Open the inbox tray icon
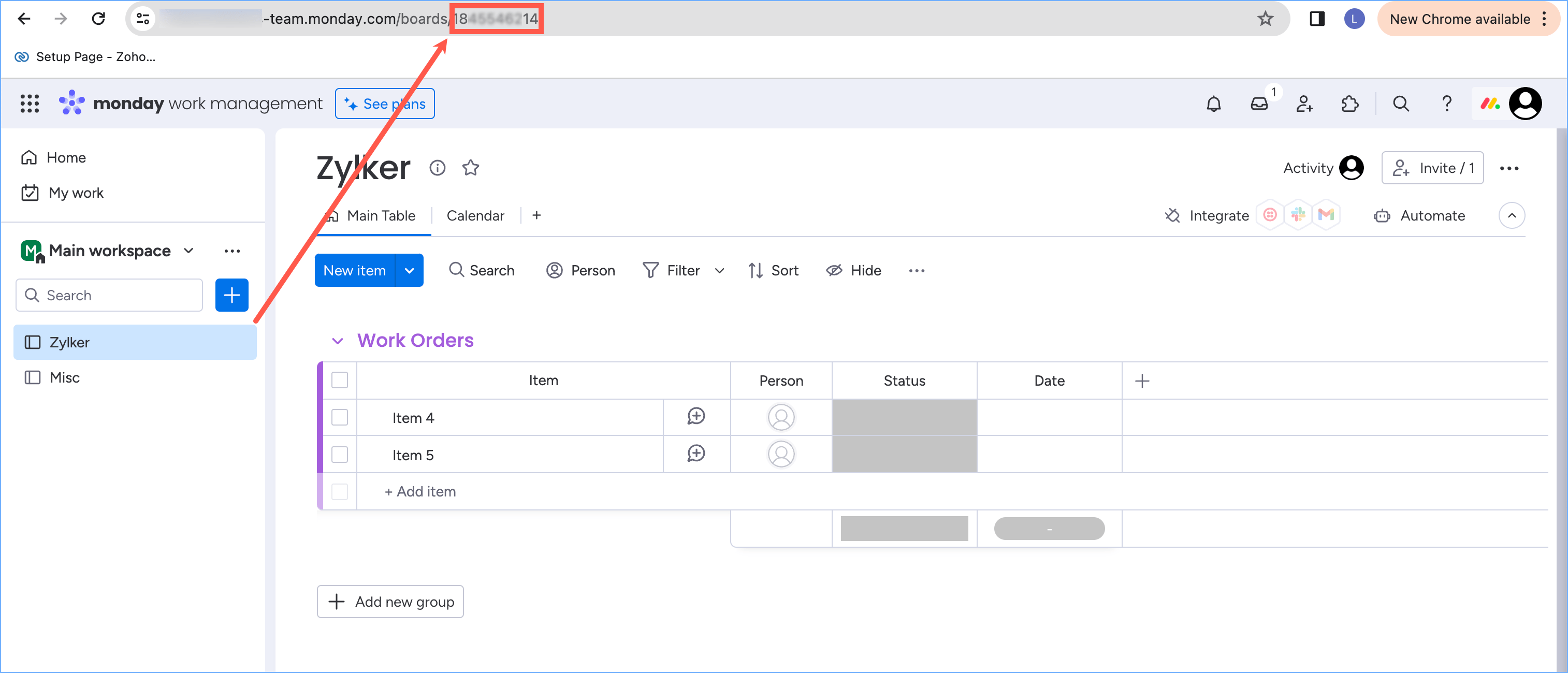The image size is (1568, 673). (x=1259, y=104)
